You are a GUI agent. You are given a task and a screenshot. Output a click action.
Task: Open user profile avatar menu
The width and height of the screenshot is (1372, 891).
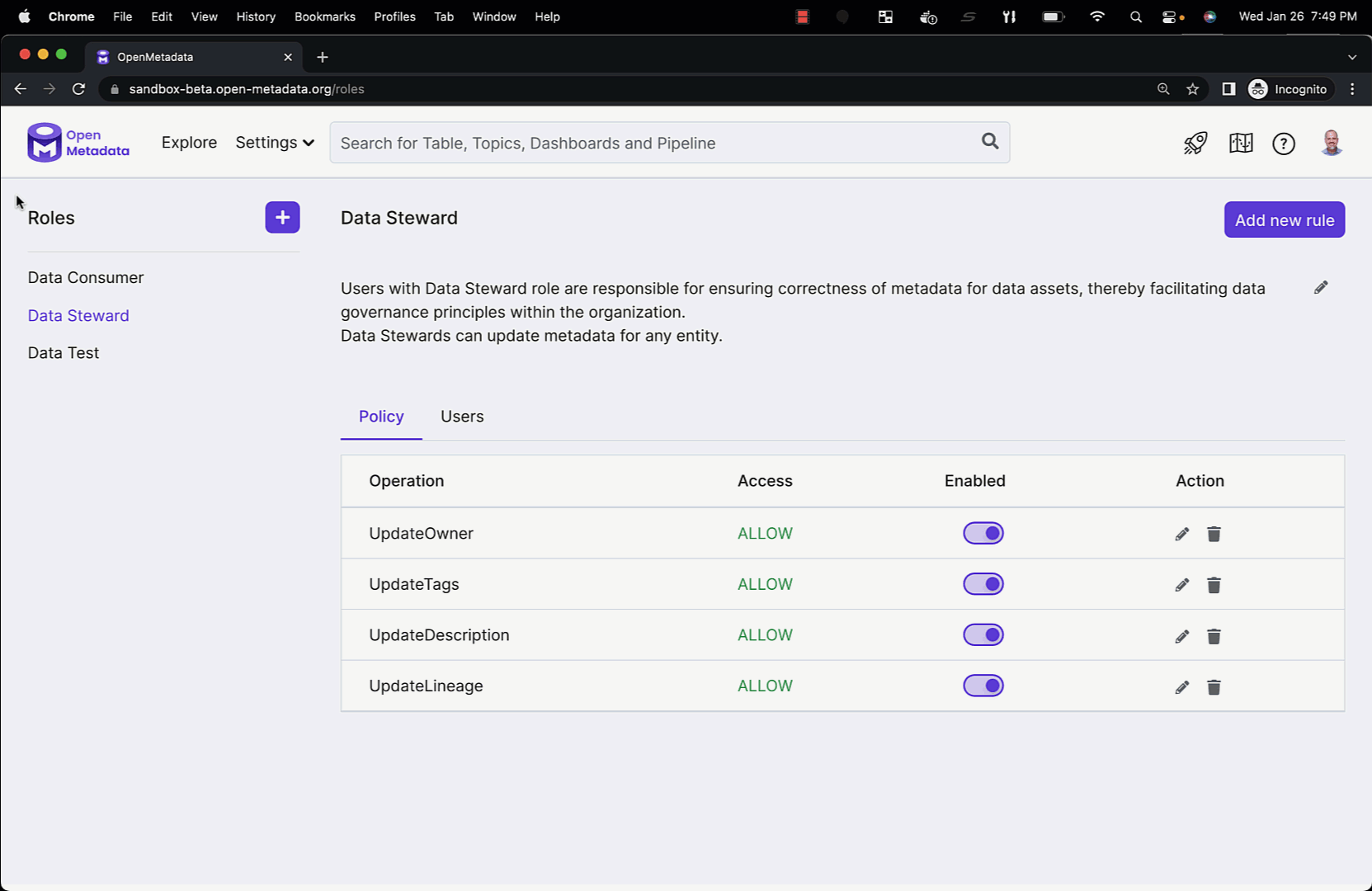click(x=1331, y=144)
